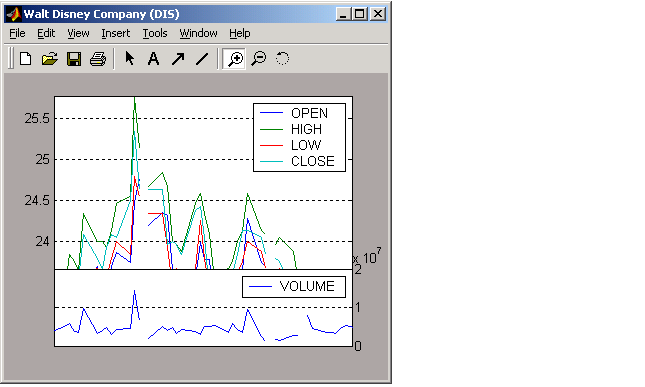Open a file using the folder icon
This screenshot has height=387, width=645.
pos(50,58)
